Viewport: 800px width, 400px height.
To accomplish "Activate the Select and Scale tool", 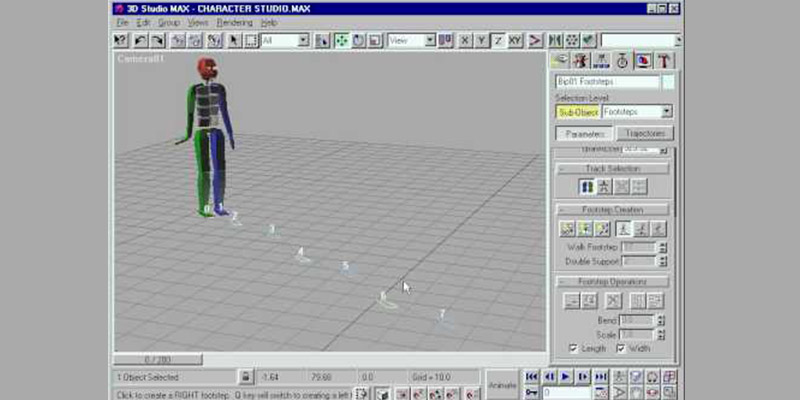I will pyautogui.click(x=375, y=40).
